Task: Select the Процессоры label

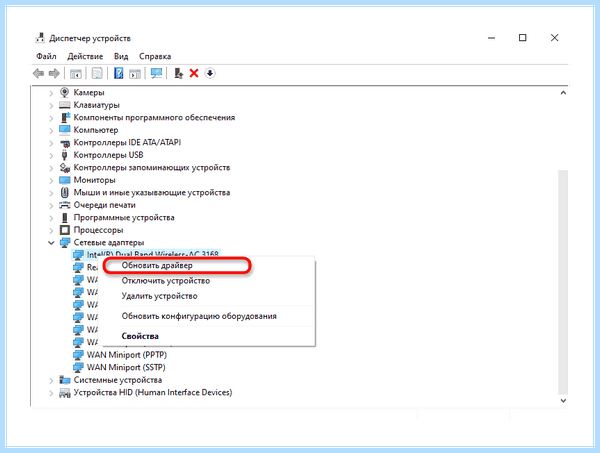Action: point(98,230)
